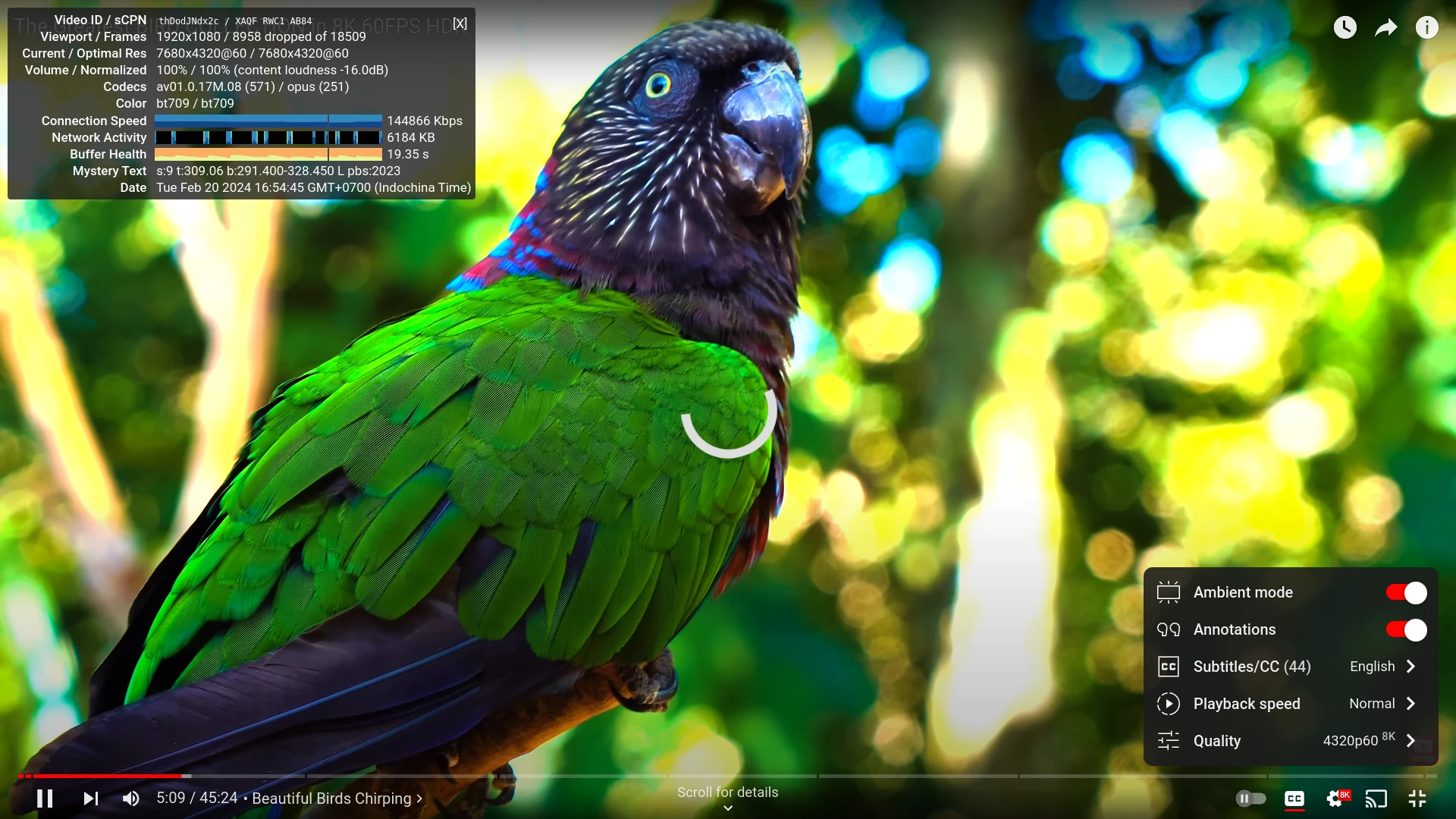Toggle the autoplay switch
Image resolution: width=1456 pixels, height=819 pixels.
[x=1250, y=799]
